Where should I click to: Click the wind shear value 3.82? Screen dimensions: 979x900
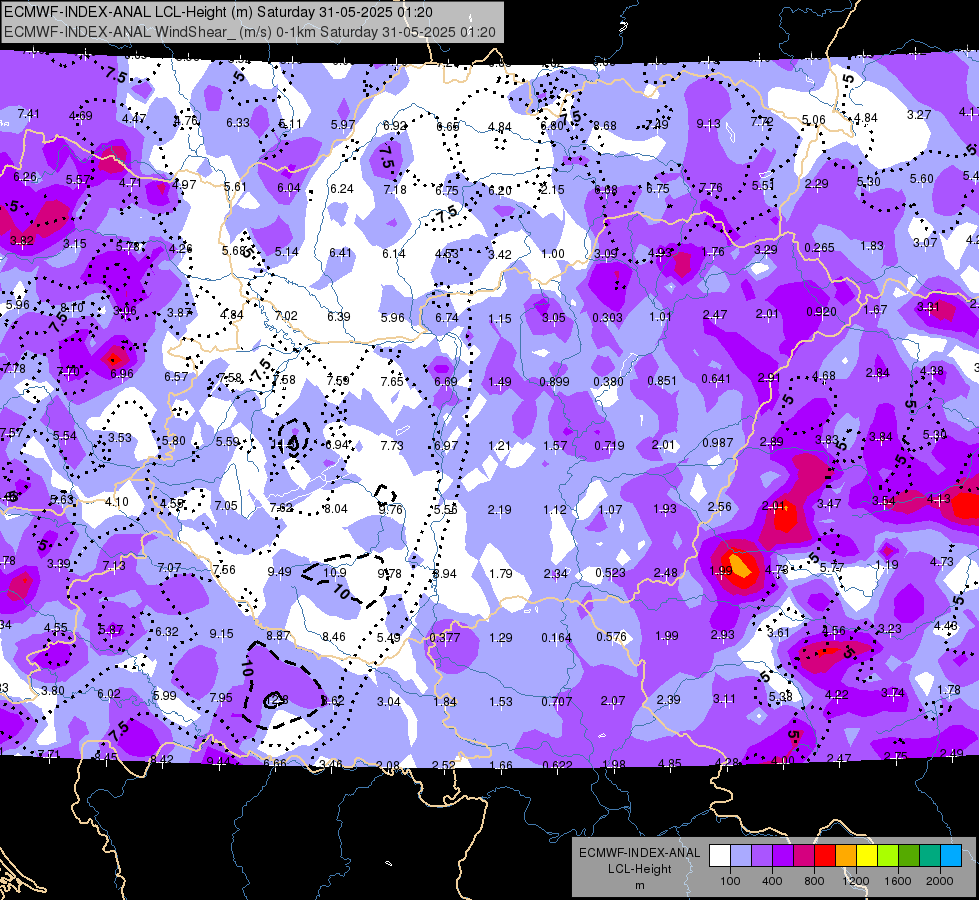(x=22, y=240)
